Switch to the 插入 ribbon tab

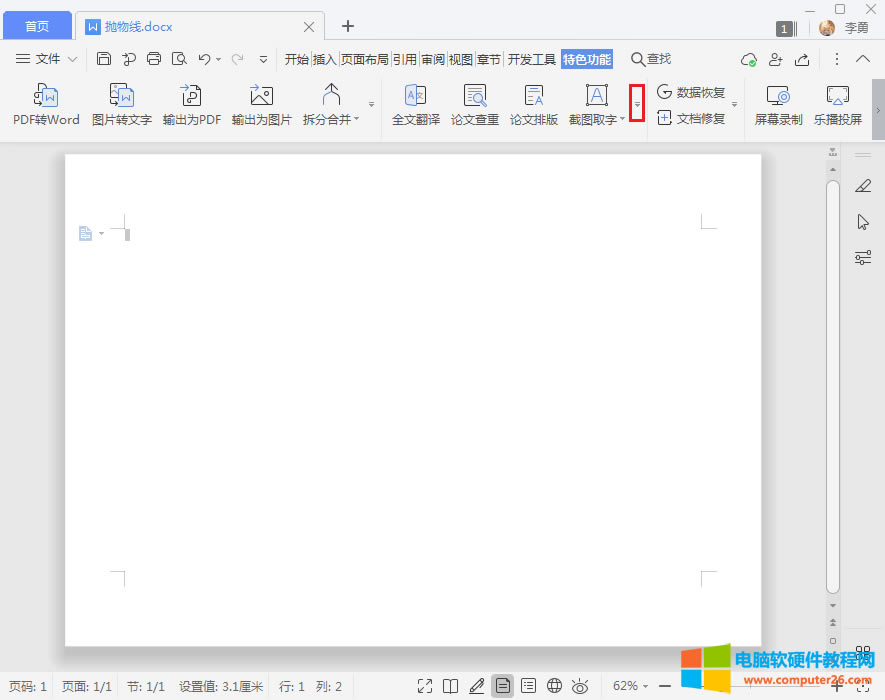click(x=325, y=59)
